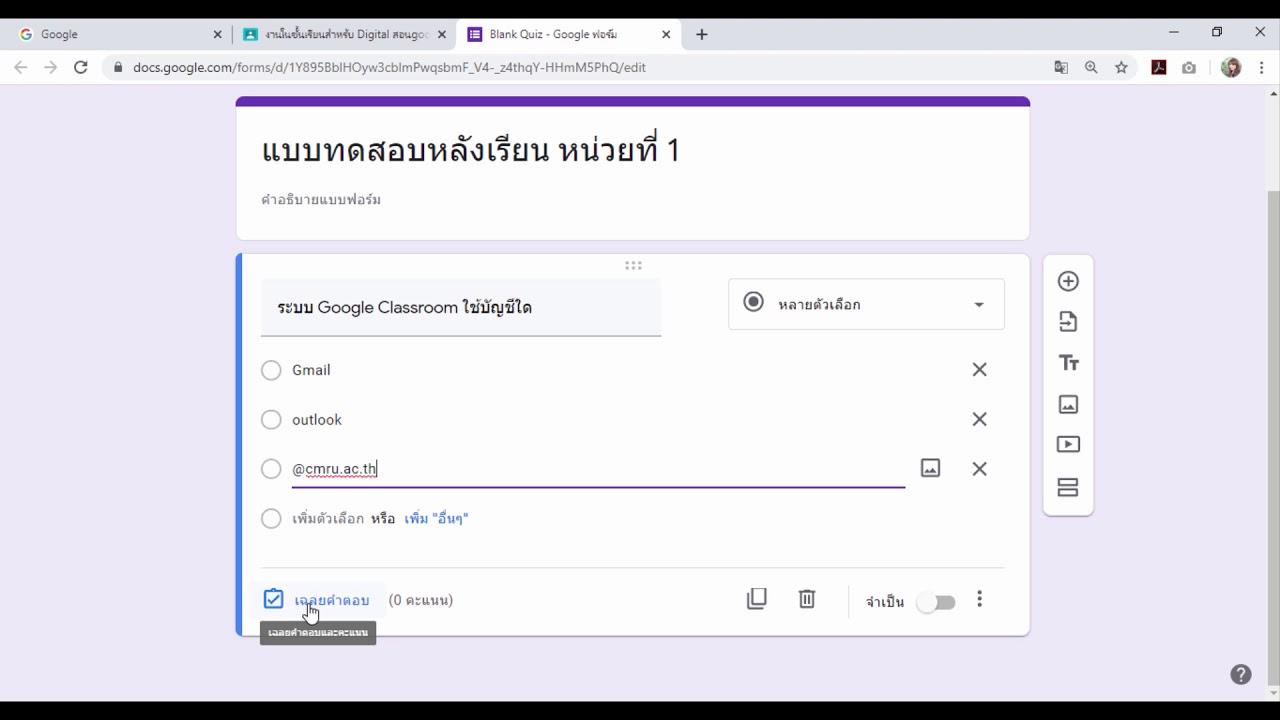Delete the question with trash icon
The height and width of the screenshot is (720, 1280).
pos(807,599)
